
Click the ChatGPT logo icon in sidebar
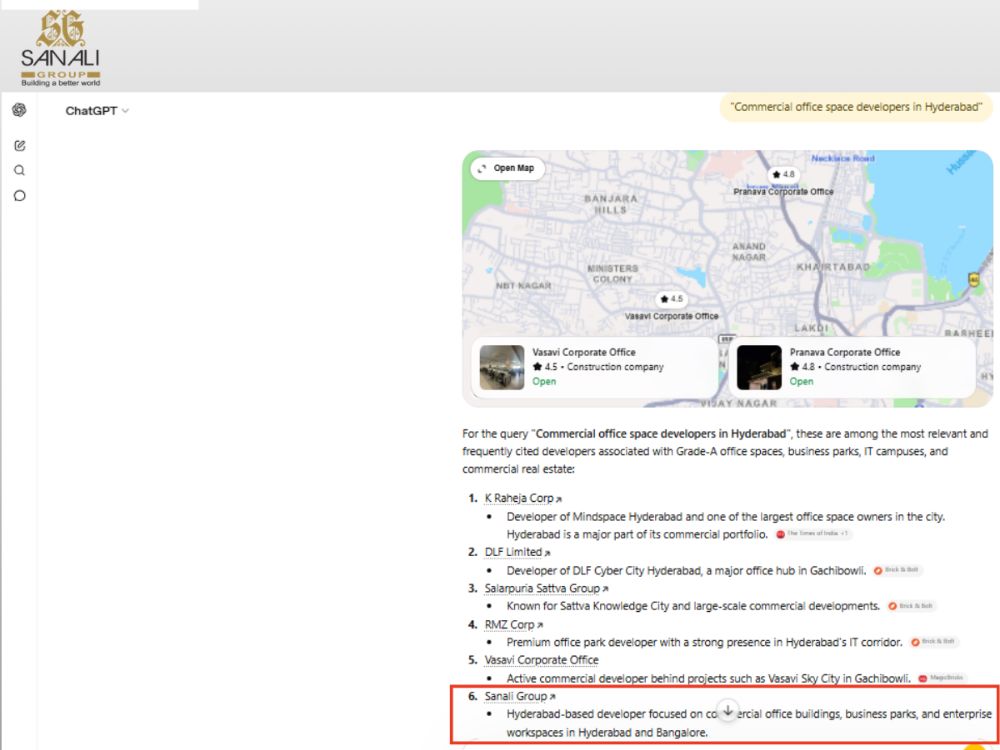pyautogui.click(x=19, y=110)
